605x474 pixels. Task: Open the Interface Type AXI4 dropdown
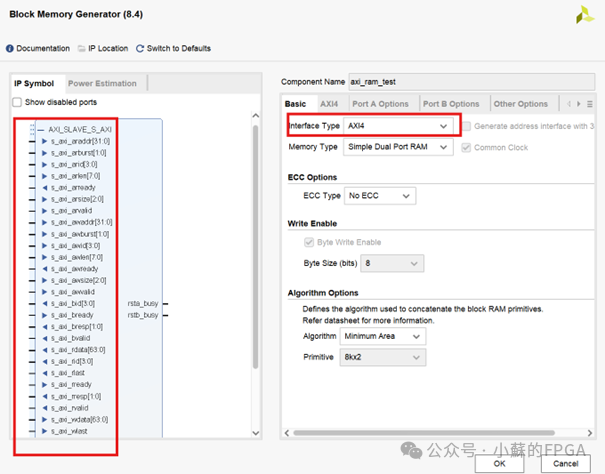[x=398, y=126]
